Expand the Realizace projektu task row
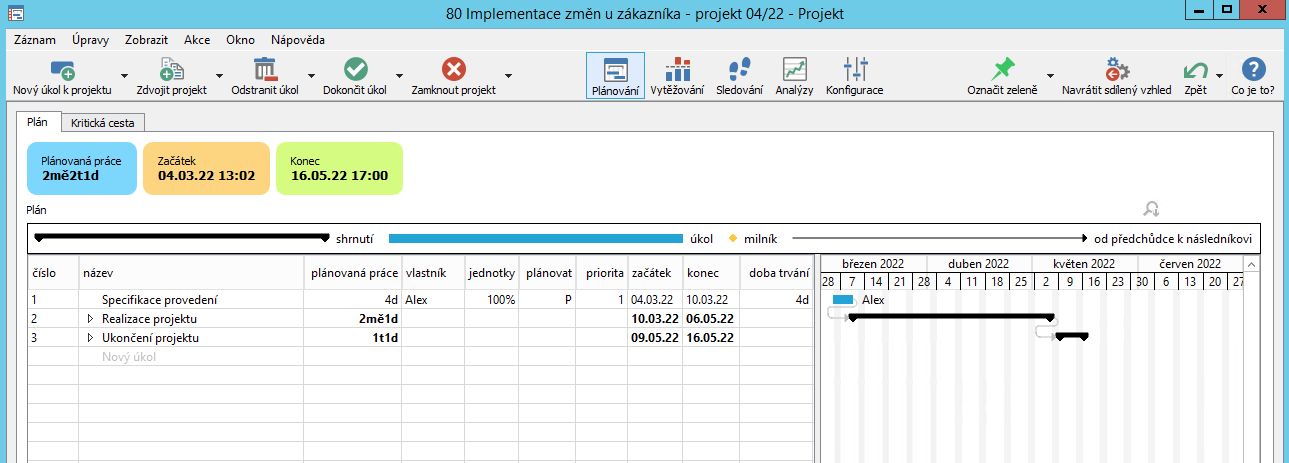 [x=90, y=319]
